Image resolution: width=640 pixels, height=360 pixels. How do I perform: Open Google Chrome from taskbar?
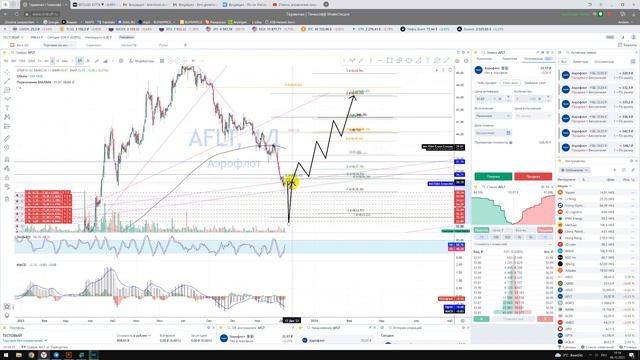pyautogui.click(x=31, y=355)
